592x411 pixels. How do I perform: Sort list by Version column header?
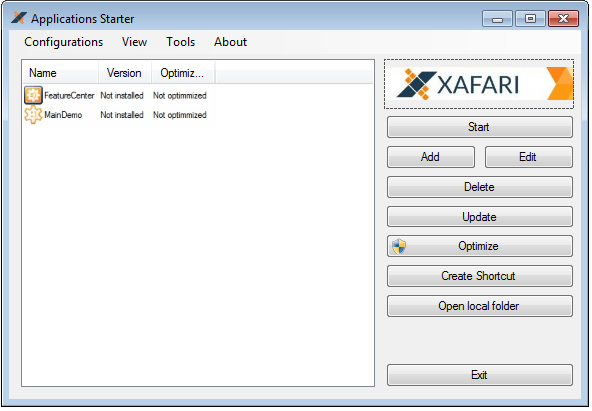click(x=125, y=73)
